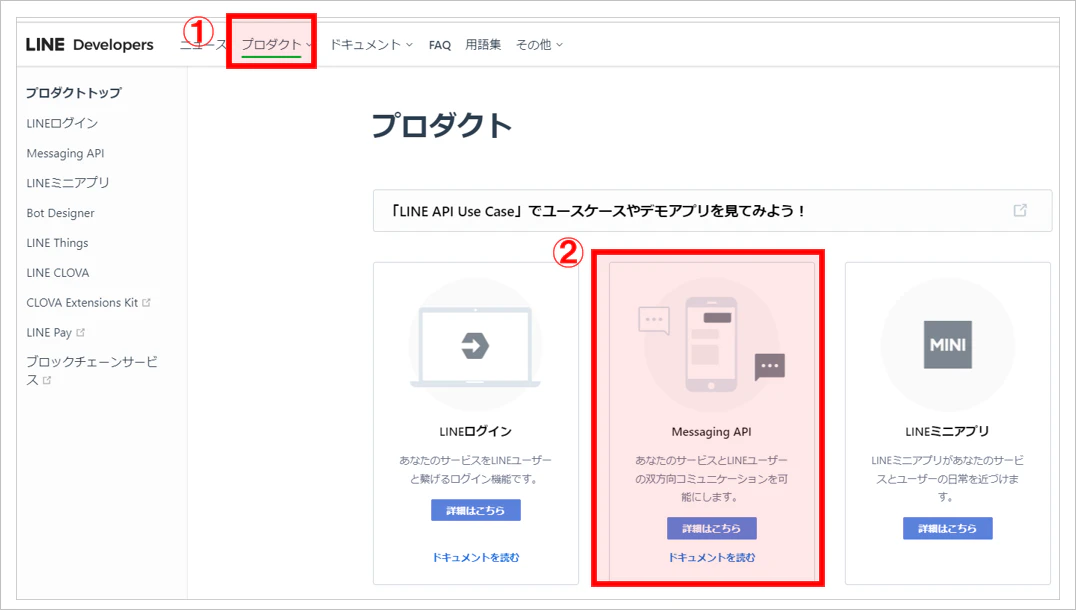Open LINE Pay sidebar link

(49, 332)
